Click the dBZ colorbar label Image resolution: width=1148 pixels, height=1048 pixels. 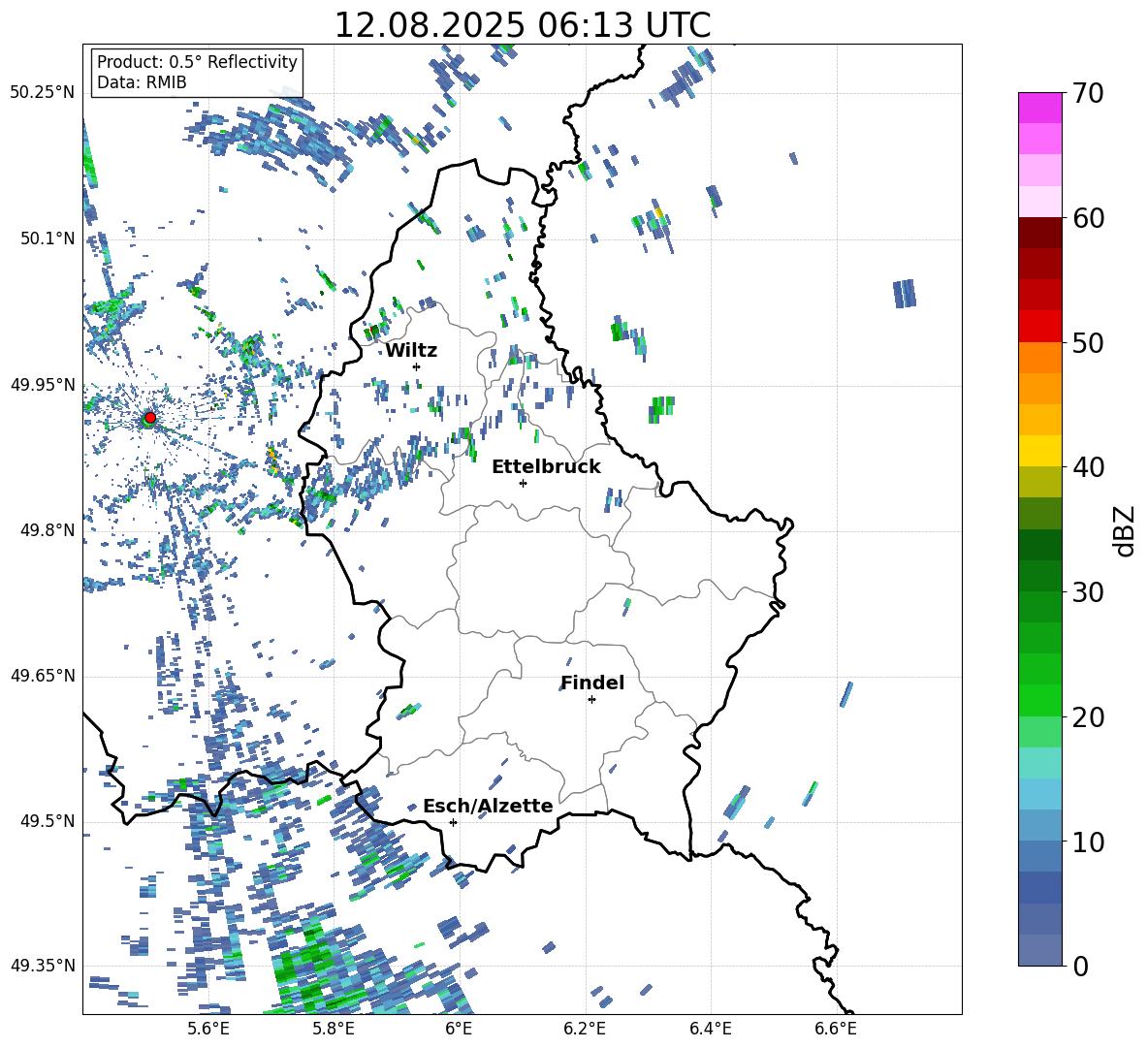1126,530
